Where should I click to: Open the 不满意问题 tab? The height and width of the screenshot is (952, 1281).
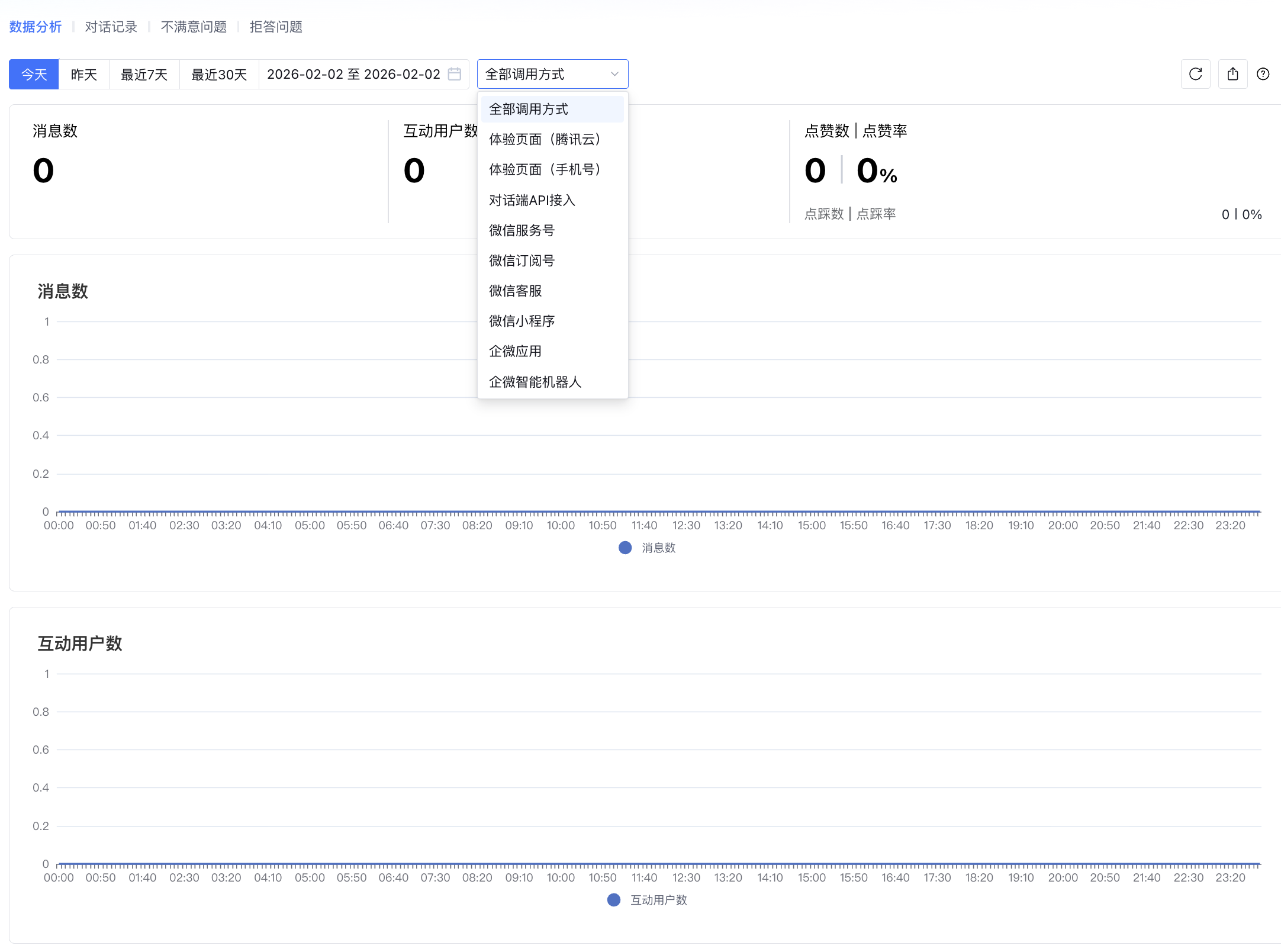[x=194, y=27]
